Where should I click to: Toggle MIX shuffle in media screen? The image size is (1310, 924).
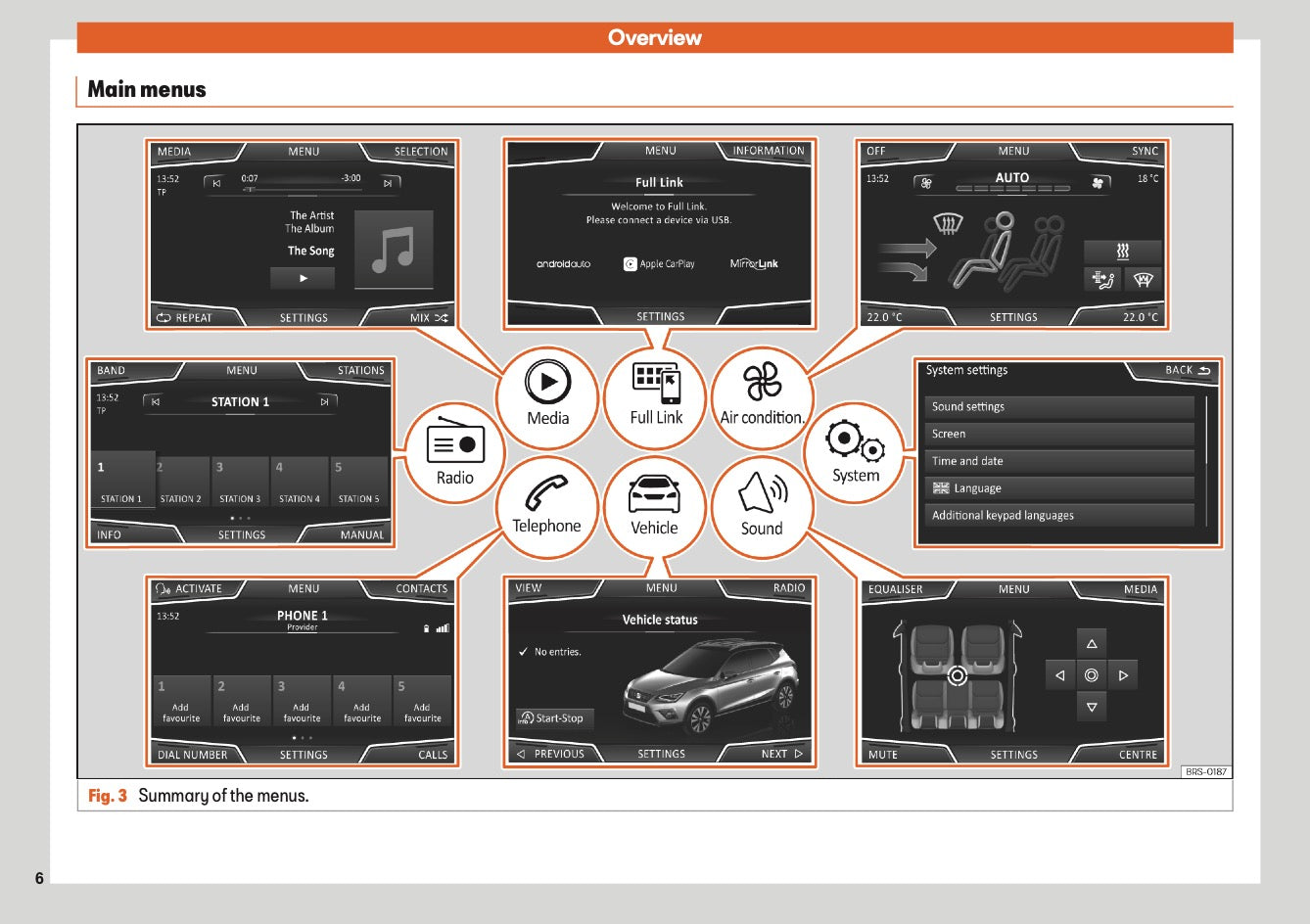[427, 317]
